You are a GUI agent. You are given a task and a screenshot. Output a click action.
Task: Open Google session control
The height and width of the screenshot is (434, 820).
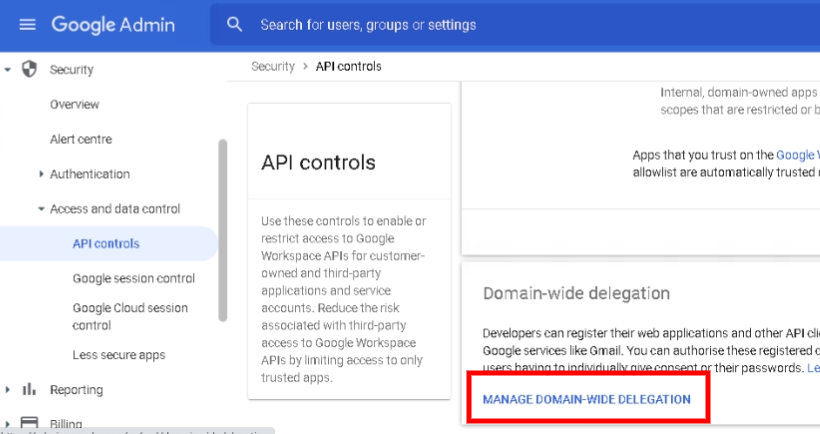[134, 278]
